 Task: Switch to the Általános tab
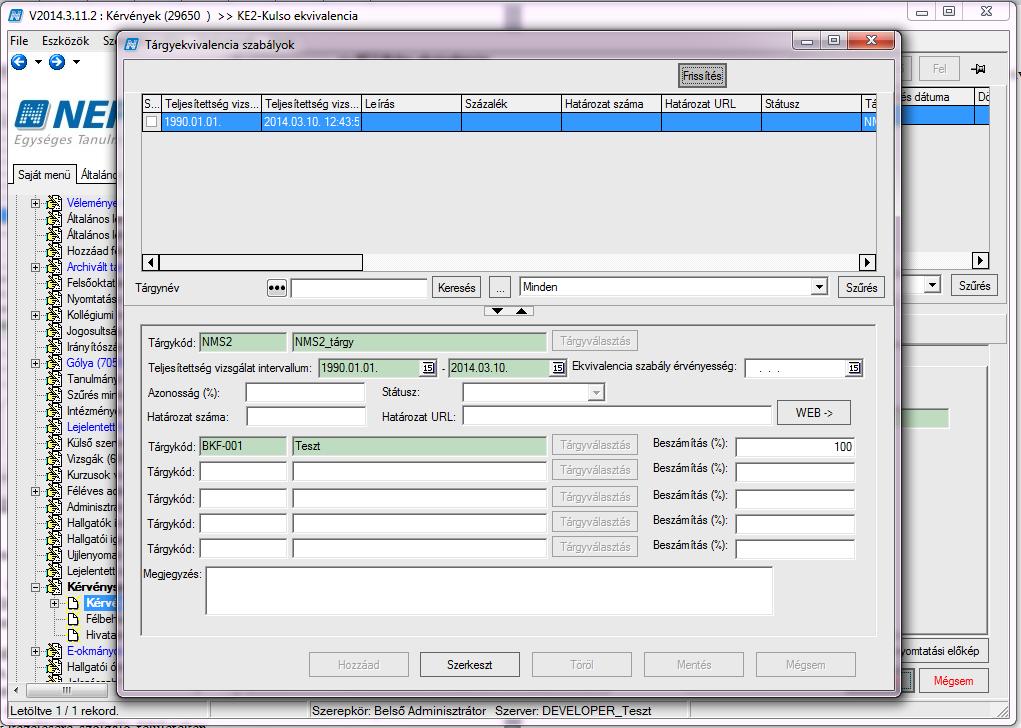(98, 175)
